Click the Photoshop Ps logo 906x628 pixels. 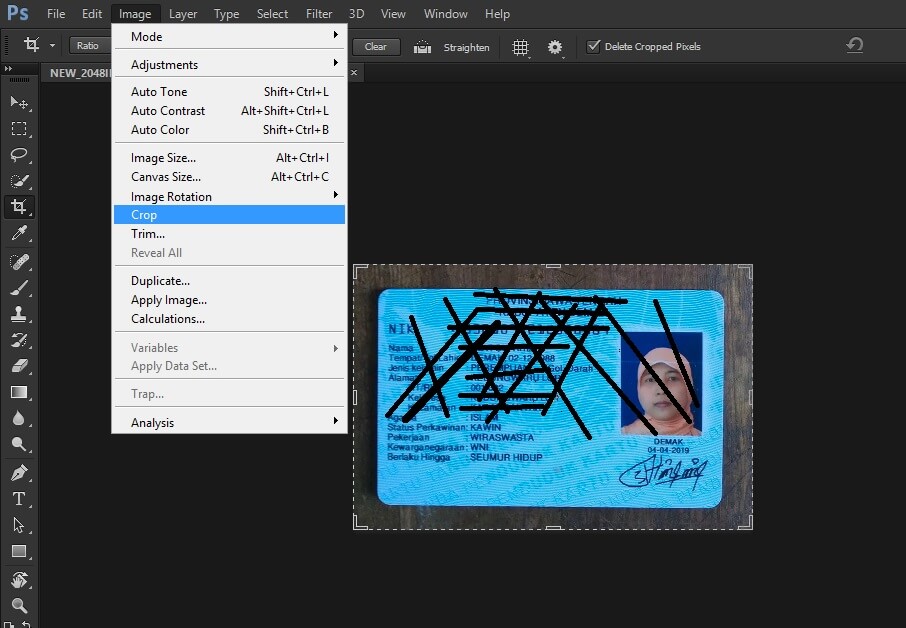click(18, 13)
